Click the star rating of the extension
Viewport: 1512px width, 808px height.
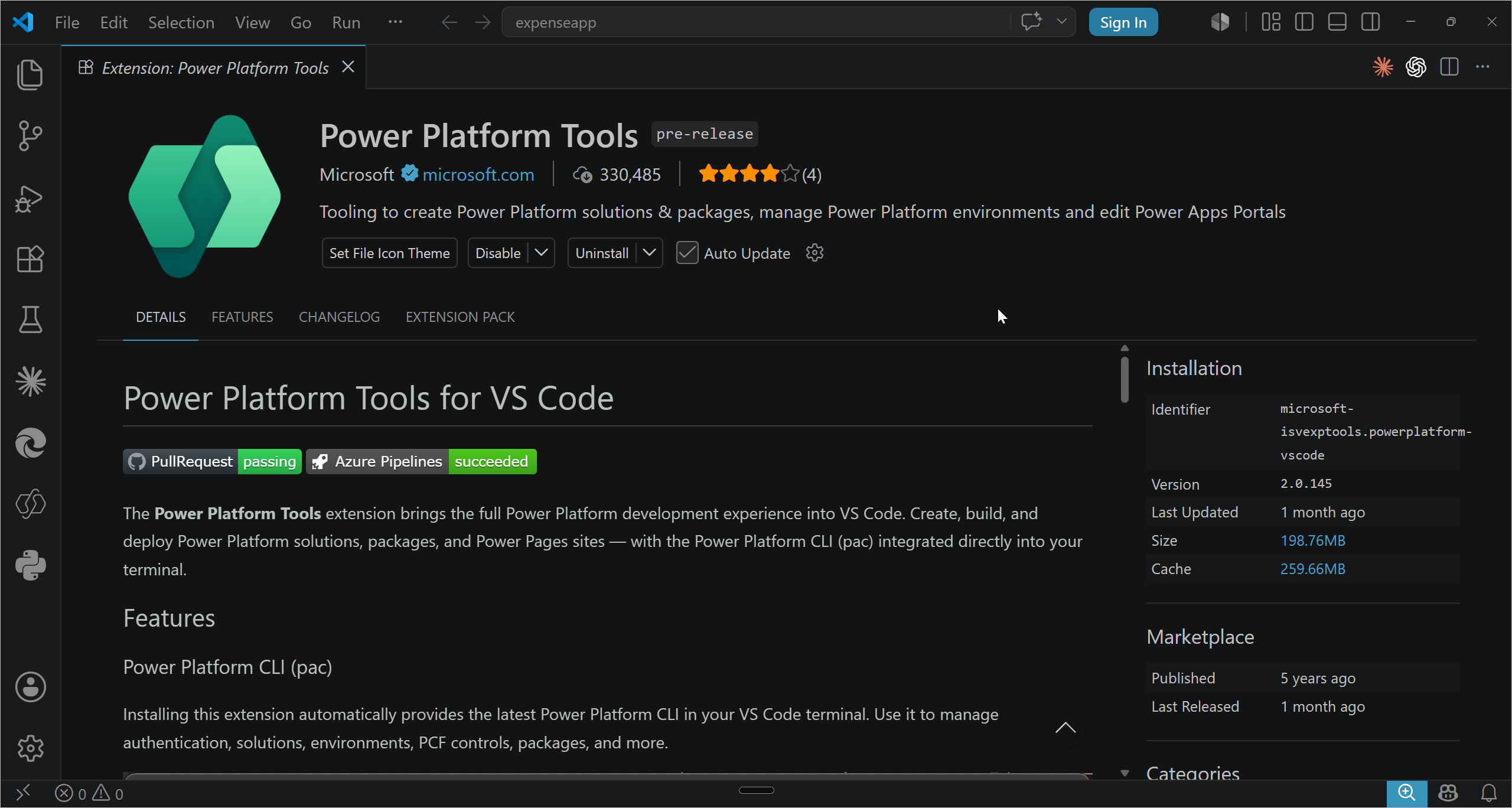click(x=759, y=174)
